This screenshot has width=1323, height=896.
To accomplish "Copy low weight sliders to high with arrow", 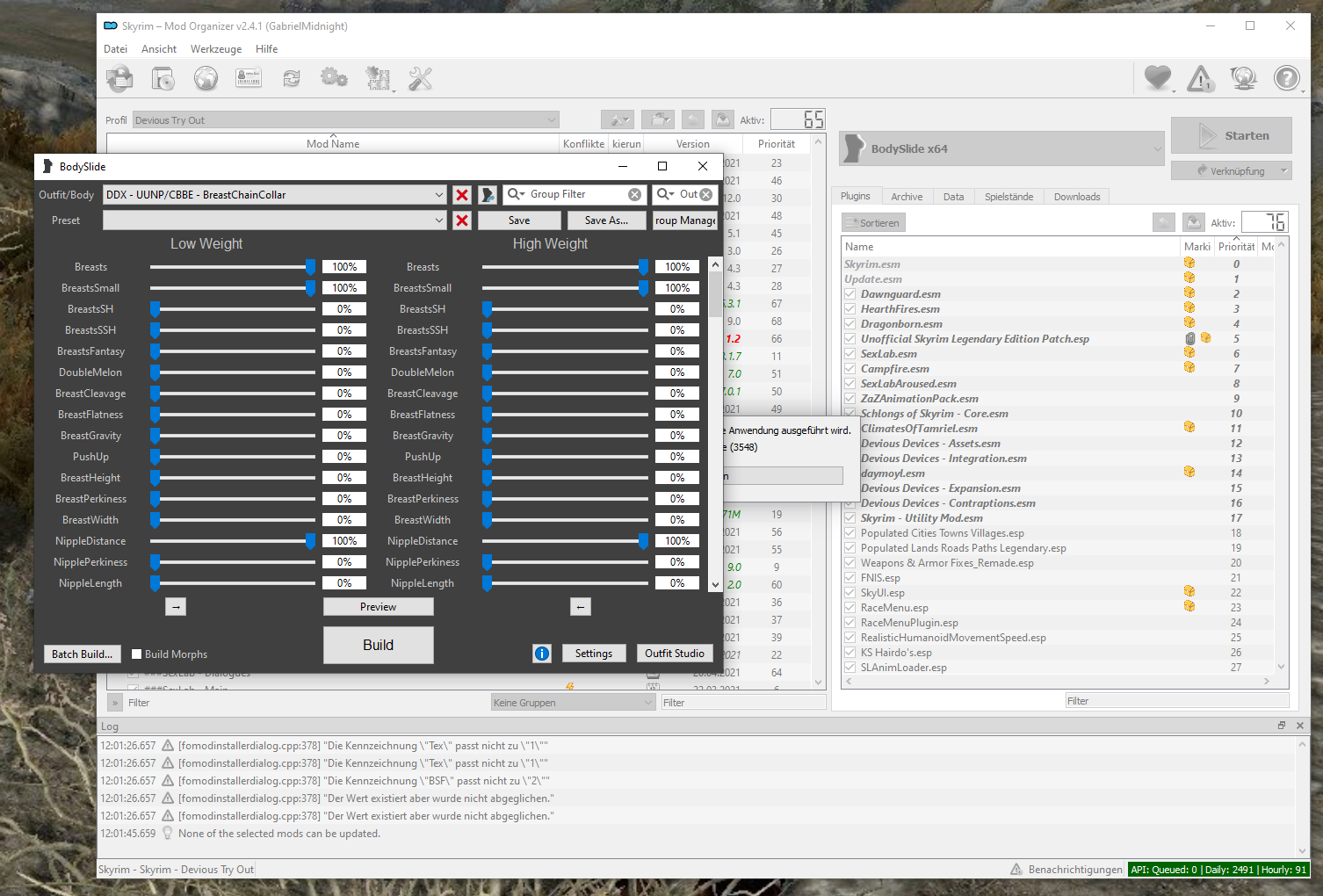I will pyautogui.click(x=176, y=607).
